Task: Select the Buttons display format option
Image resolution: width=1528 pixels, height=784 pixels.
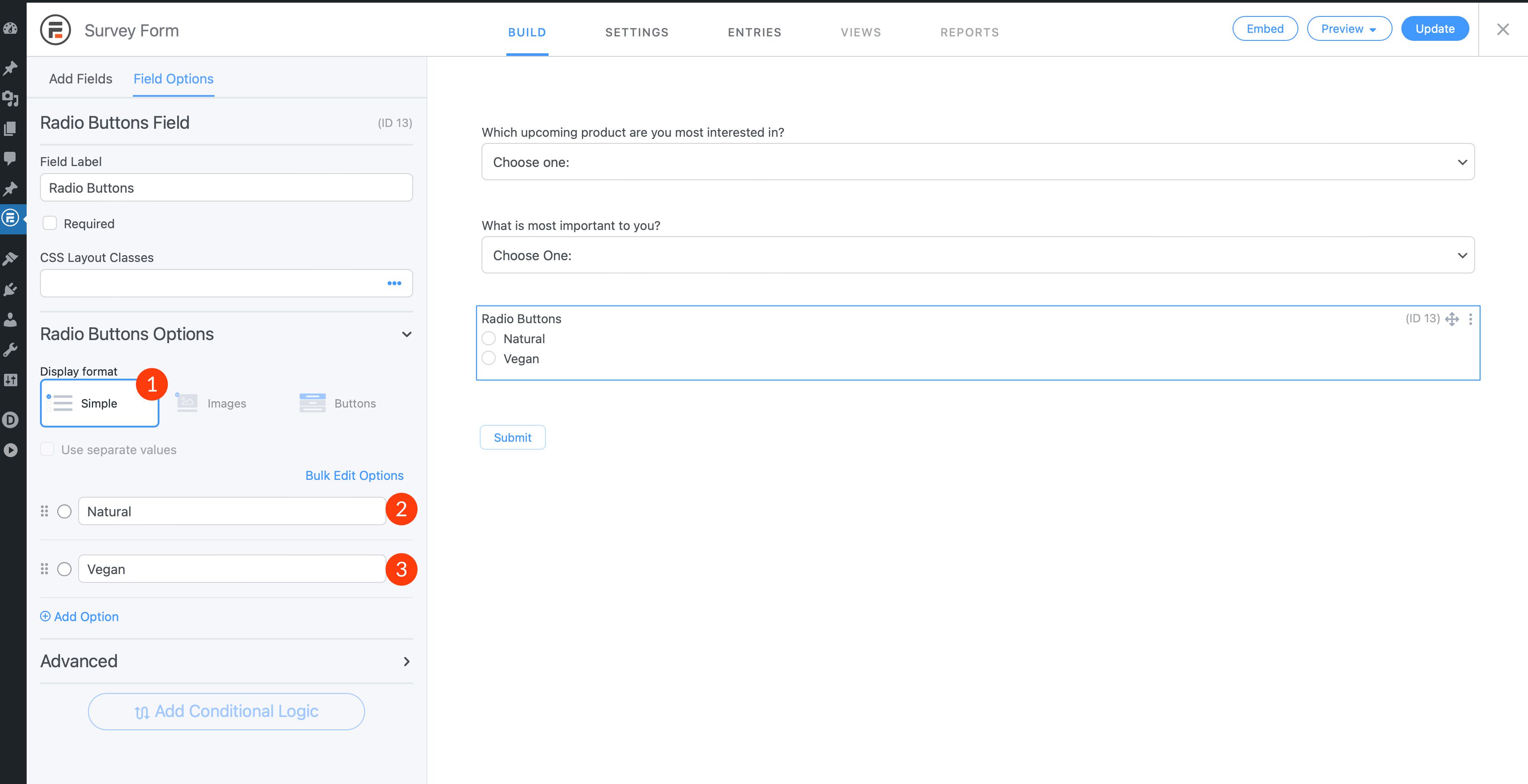Action: click(340, 403)
